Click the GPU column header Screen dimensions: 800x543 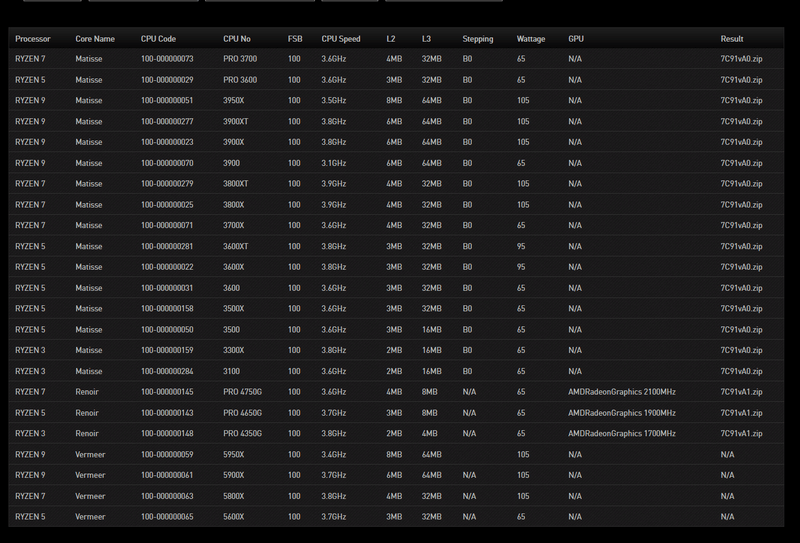(x=576, y=39)
